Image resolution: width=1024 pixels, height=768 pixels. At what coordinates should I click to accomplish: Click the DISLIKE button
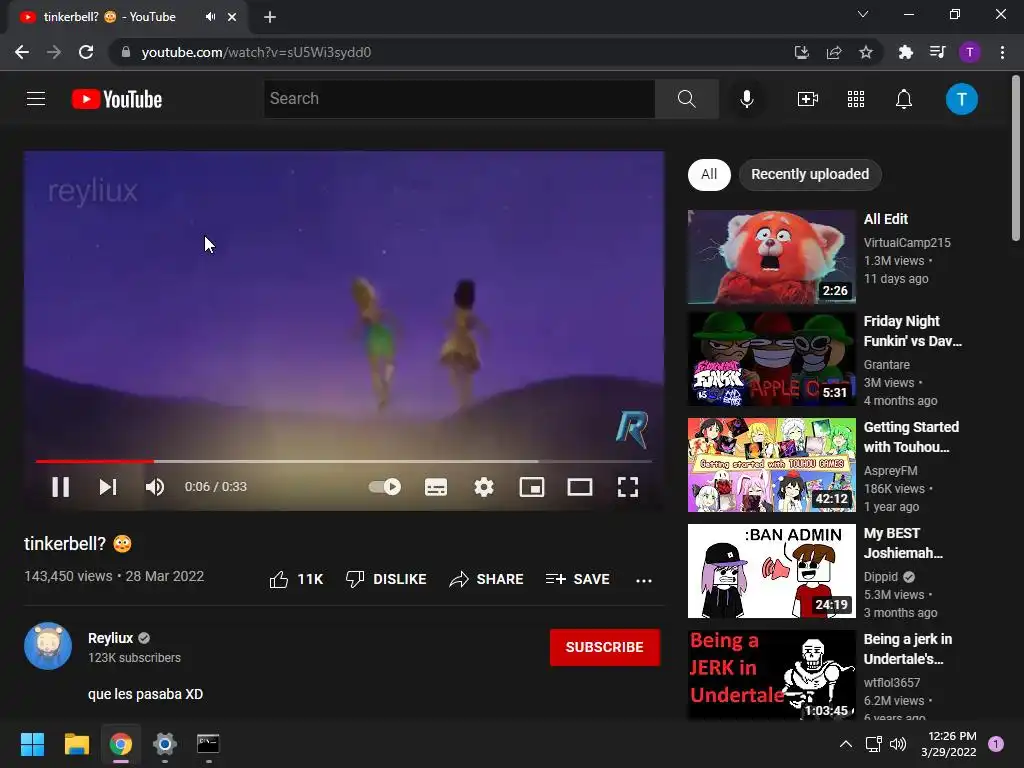point(386,579)
